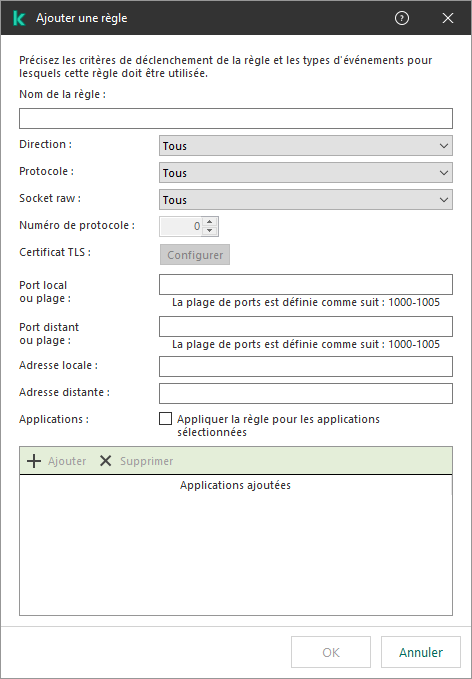Click the Port local ou plage field
Screen dimensions: 472x679
pyautogui.click(x=306, y=285)
